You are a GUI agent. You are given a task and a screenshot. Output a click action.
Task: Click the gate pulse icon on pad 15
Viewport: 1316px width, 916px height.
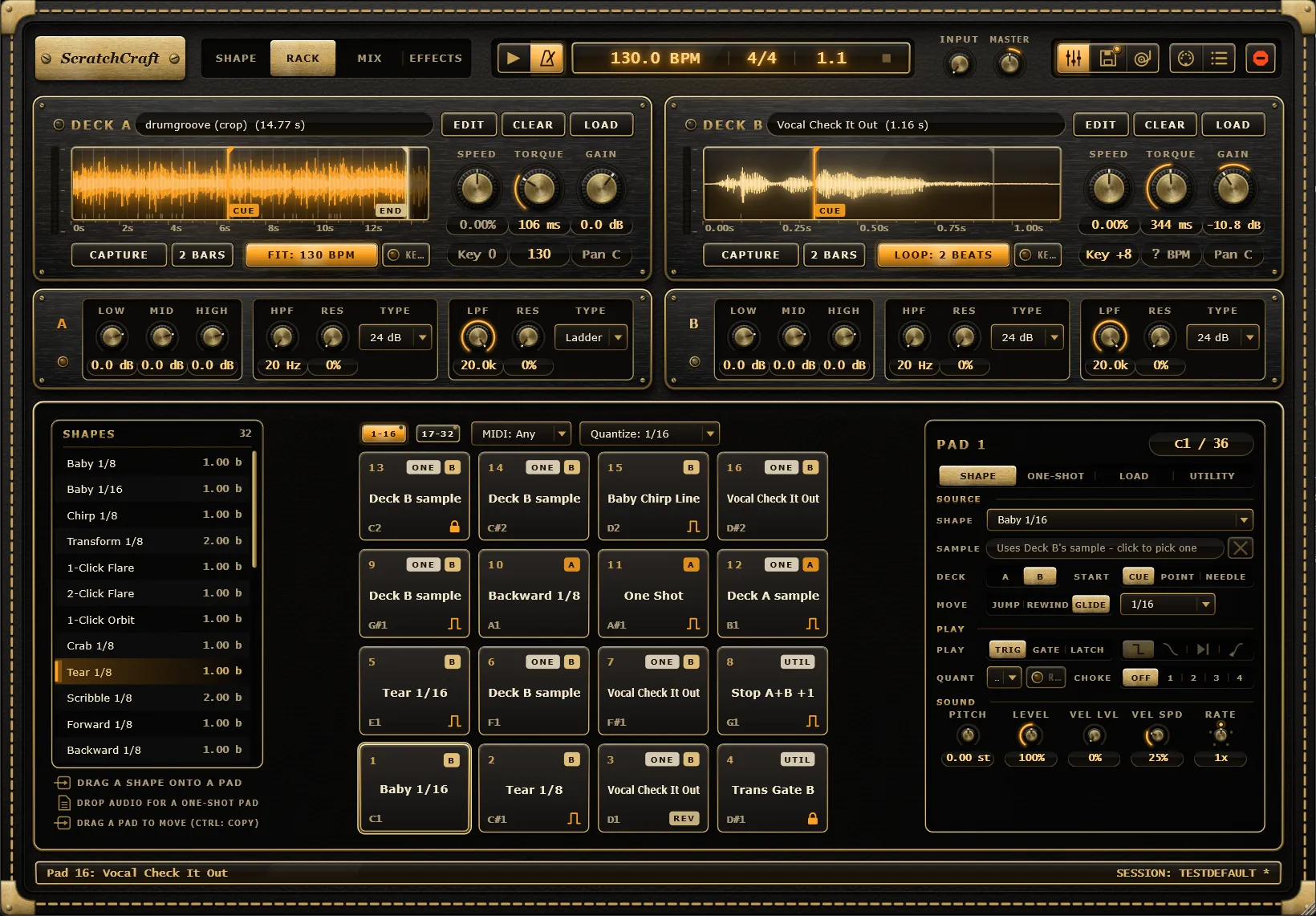click(693, 527)
